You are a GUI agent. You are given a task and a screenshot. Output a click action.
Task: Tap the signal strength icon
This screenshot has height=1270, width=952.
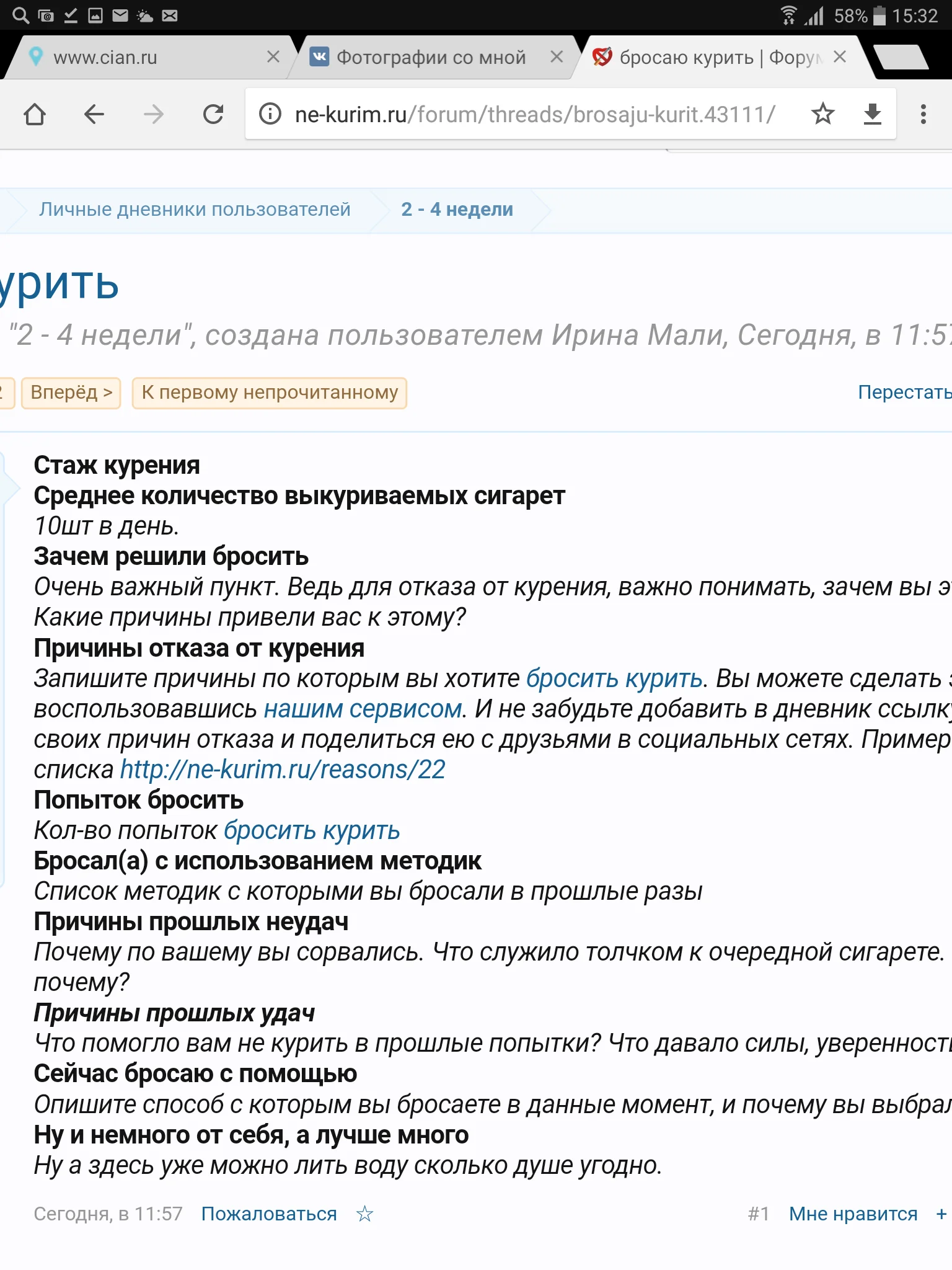[x=814, y=16]
